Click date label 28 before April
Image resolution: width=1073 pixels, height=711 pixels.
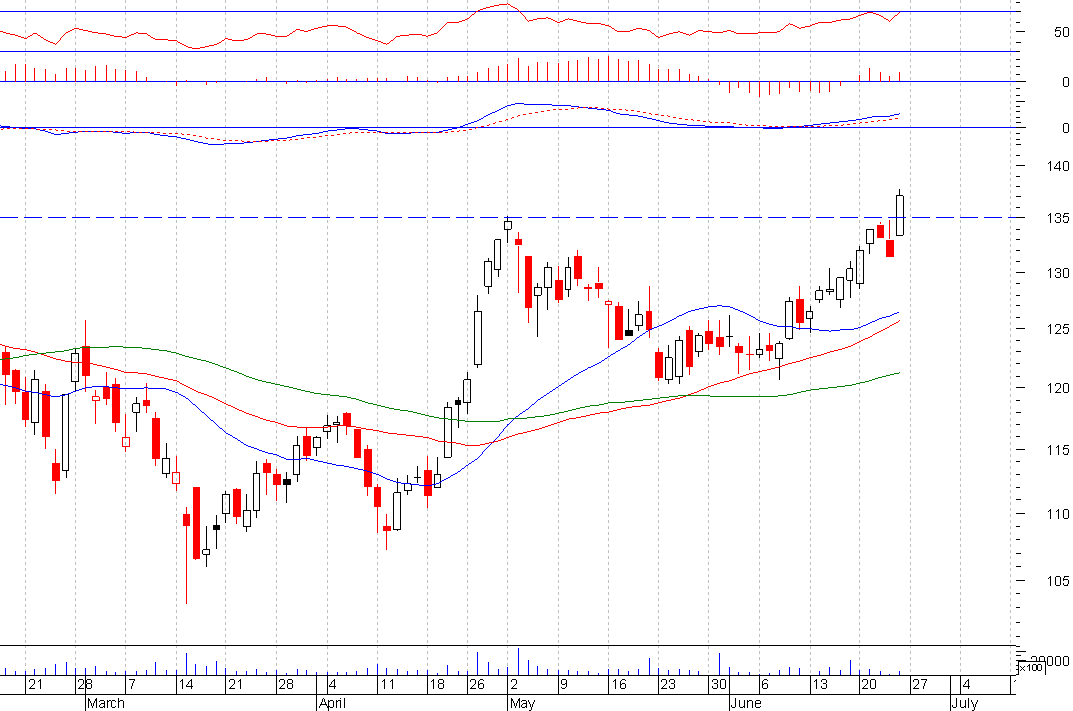tap(285, 684)
